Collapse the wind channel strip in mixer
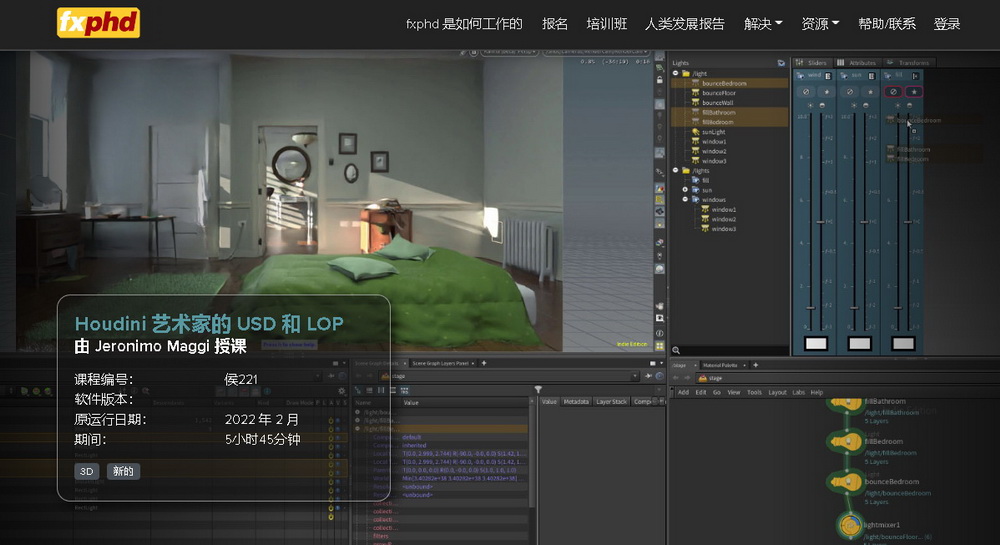1000x545 pixels. coord(828,76)
